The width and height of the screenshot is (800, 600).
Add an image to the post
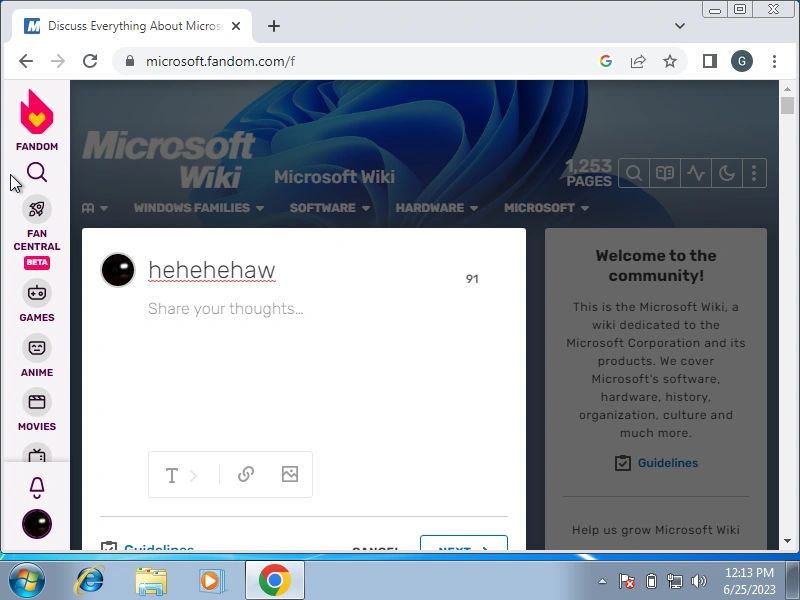290,474
